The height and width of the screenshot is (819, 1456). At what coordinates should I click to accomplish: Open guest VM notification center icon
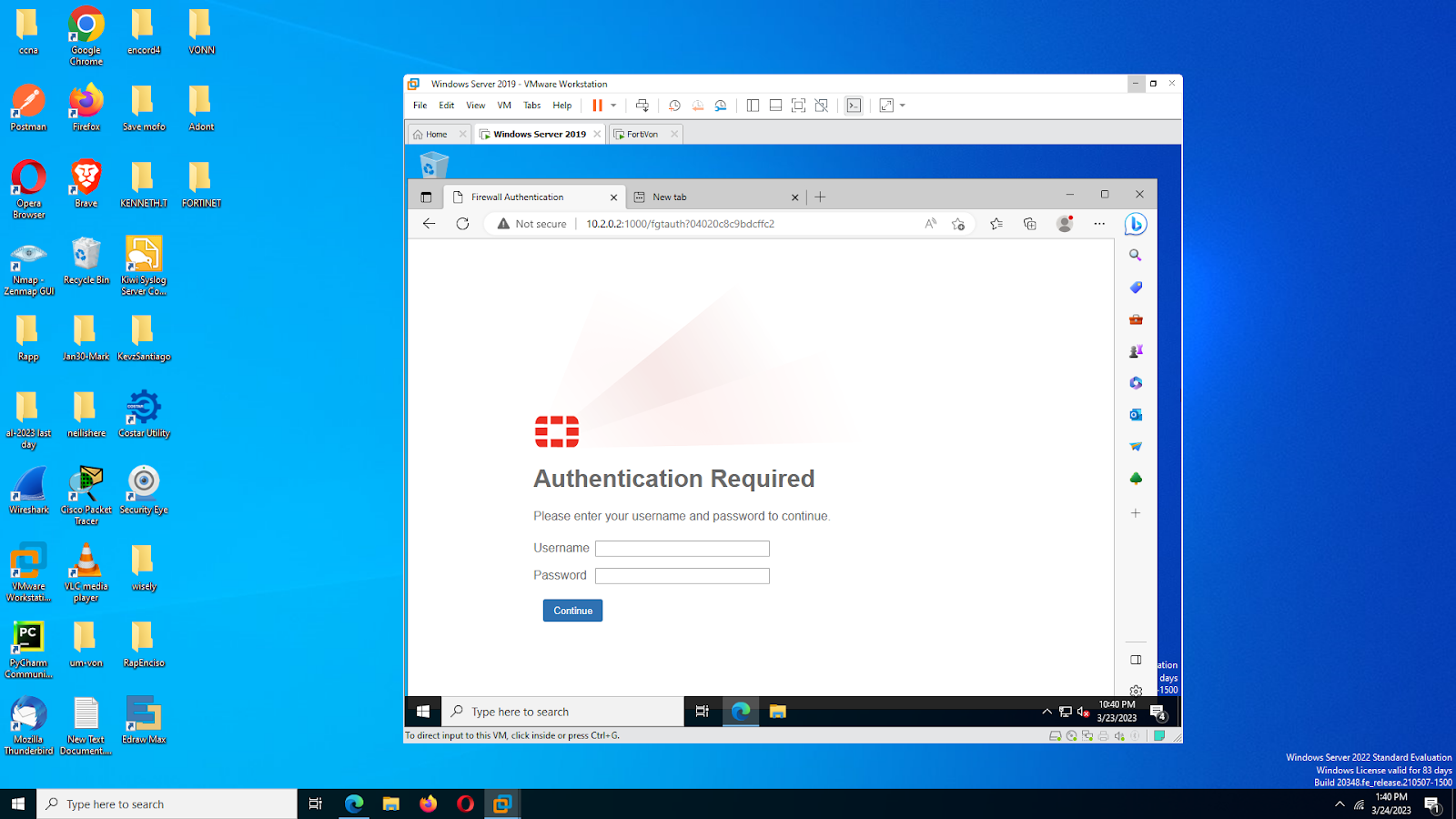click(1158, 712)
